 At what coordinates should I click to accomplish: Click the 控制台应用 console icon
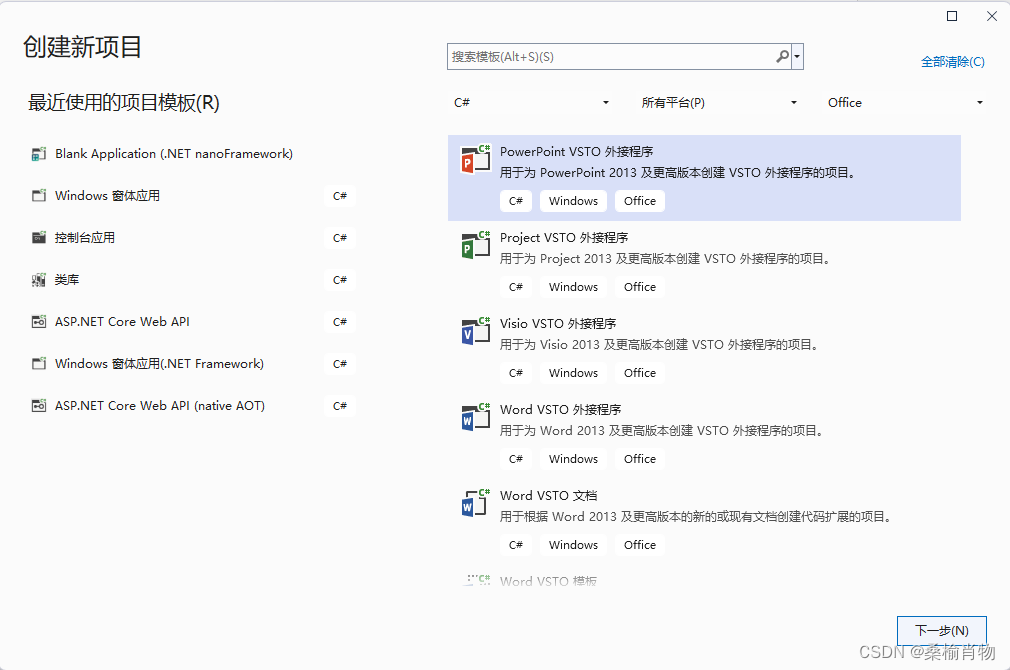point(39,238)
